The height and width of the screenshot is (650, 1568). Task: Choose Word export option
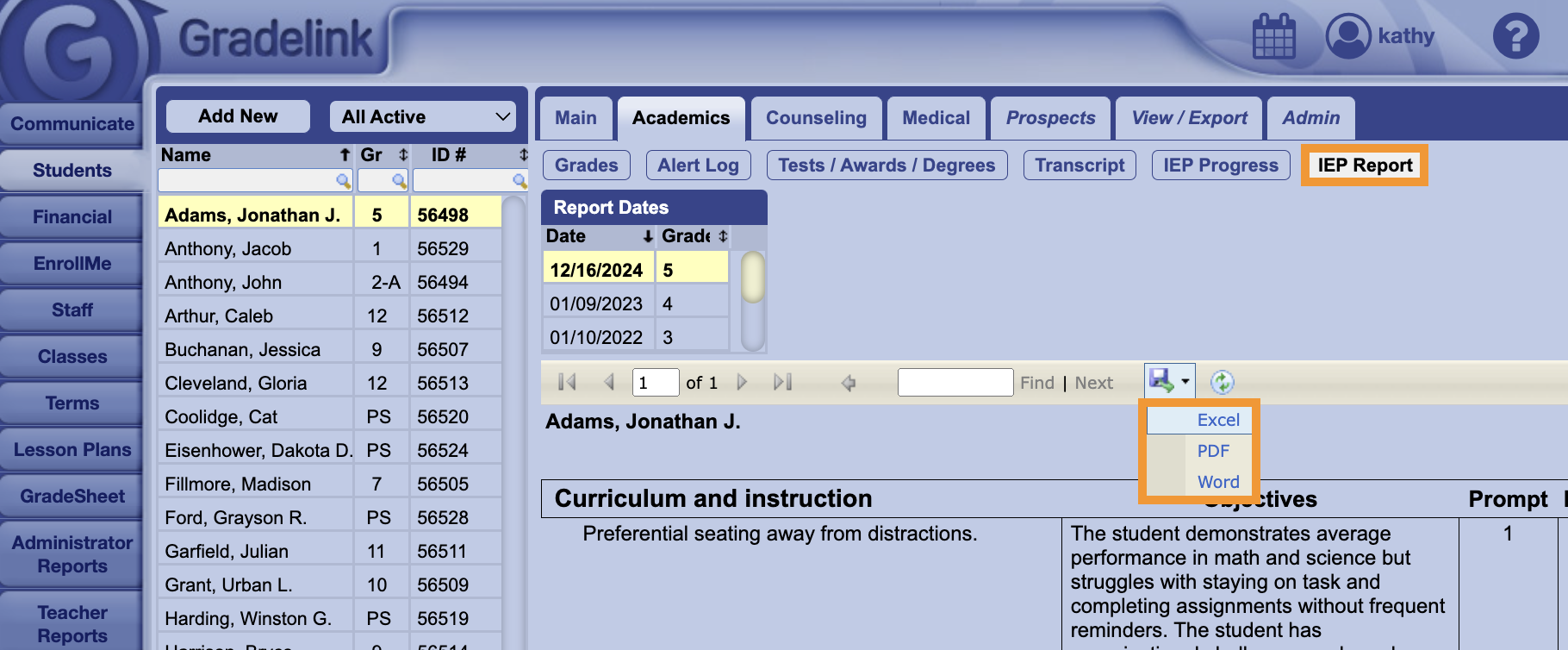1218,482
